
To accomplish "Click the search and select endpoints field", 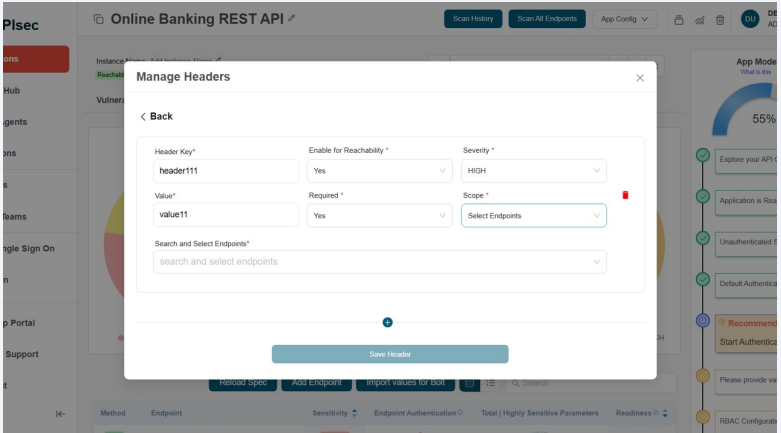I will (x=379, y=262).
